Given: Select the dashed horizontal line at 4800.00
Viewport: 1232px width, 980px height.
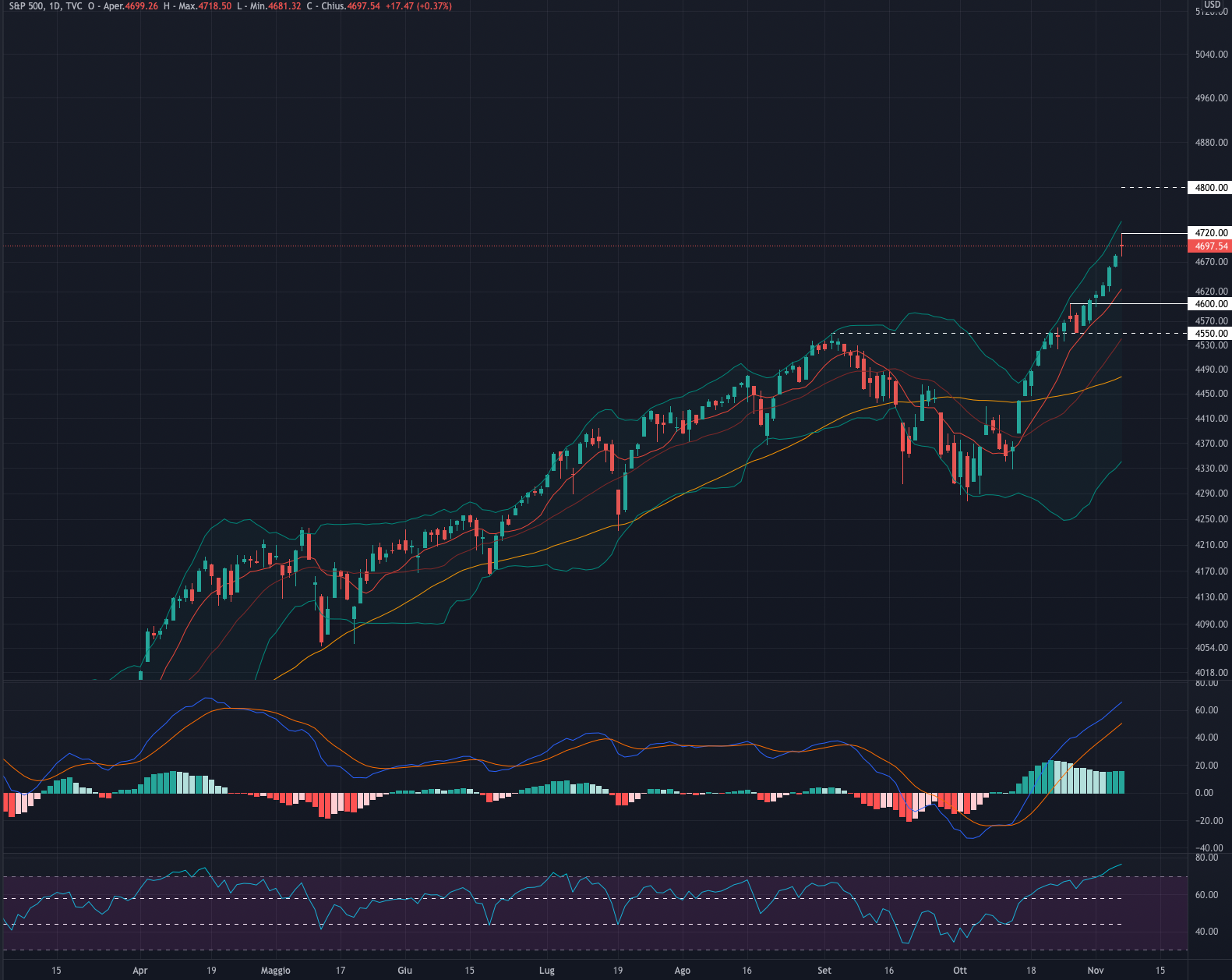Looking at the screenshot, I should (1153, 188).
